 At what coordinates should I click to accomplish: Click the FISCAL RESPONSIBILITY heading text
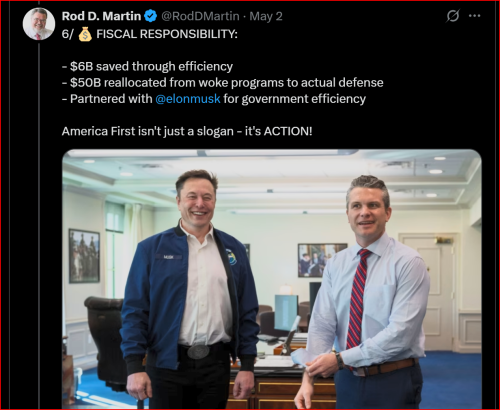(x=167, y=34)
